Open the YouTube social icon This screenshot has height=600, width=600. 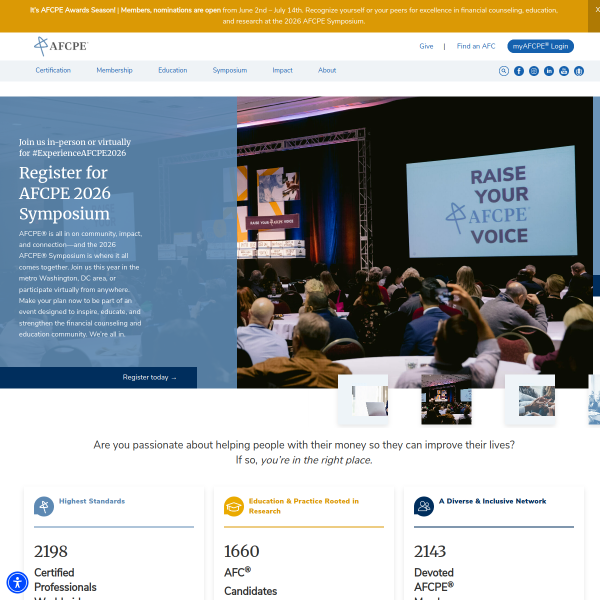[x=564, y=71]
